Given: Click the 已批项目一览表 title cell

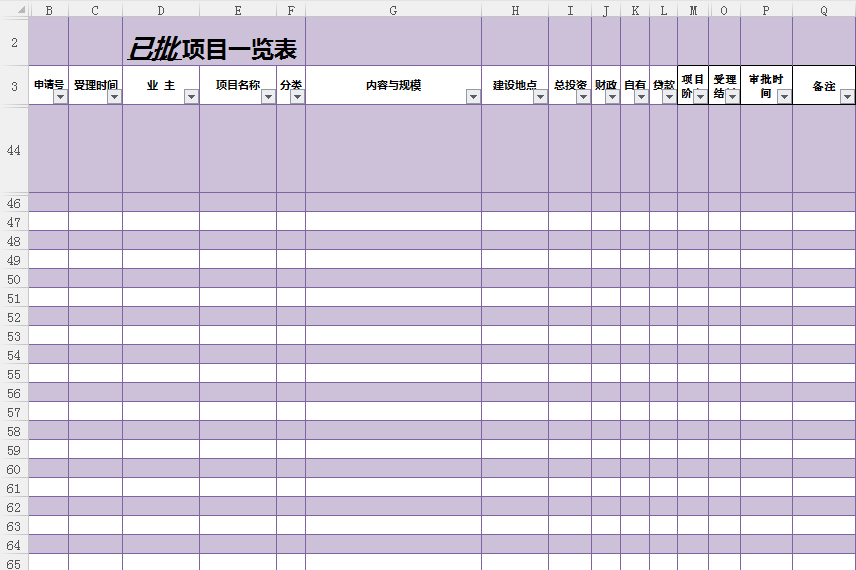Looking at the screenshot, I should (x=213, y=50).
